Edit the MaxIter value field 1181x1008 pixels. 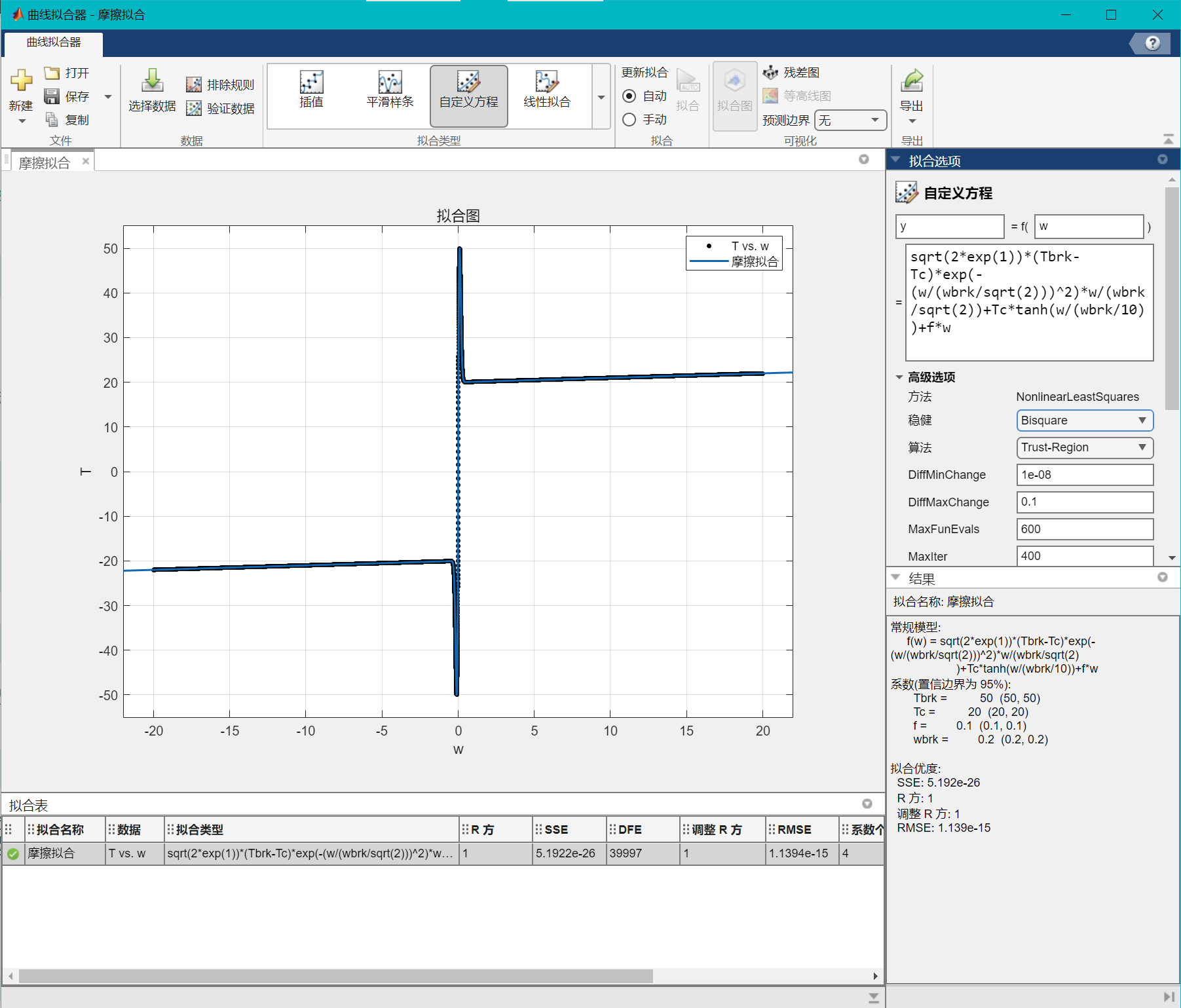point(1085,556)
